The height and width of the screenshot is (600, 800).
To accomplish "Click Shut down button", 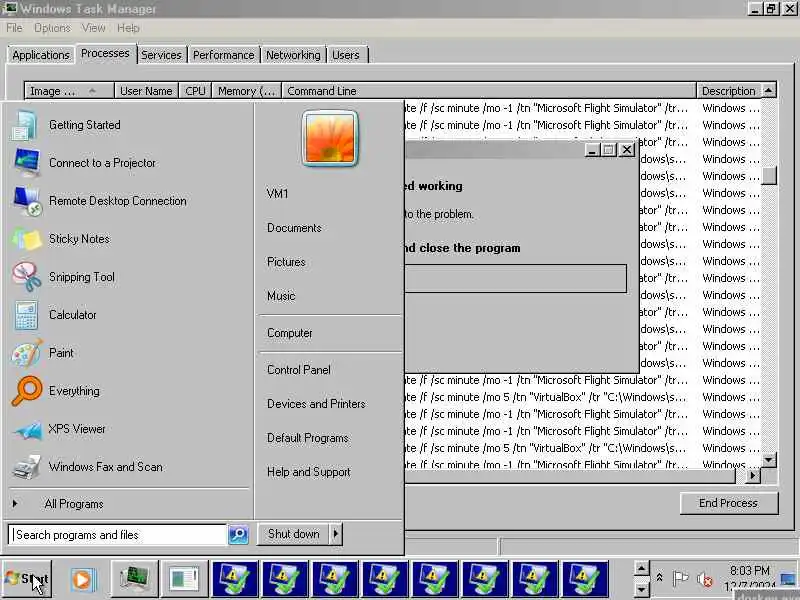I will [294, 534].
